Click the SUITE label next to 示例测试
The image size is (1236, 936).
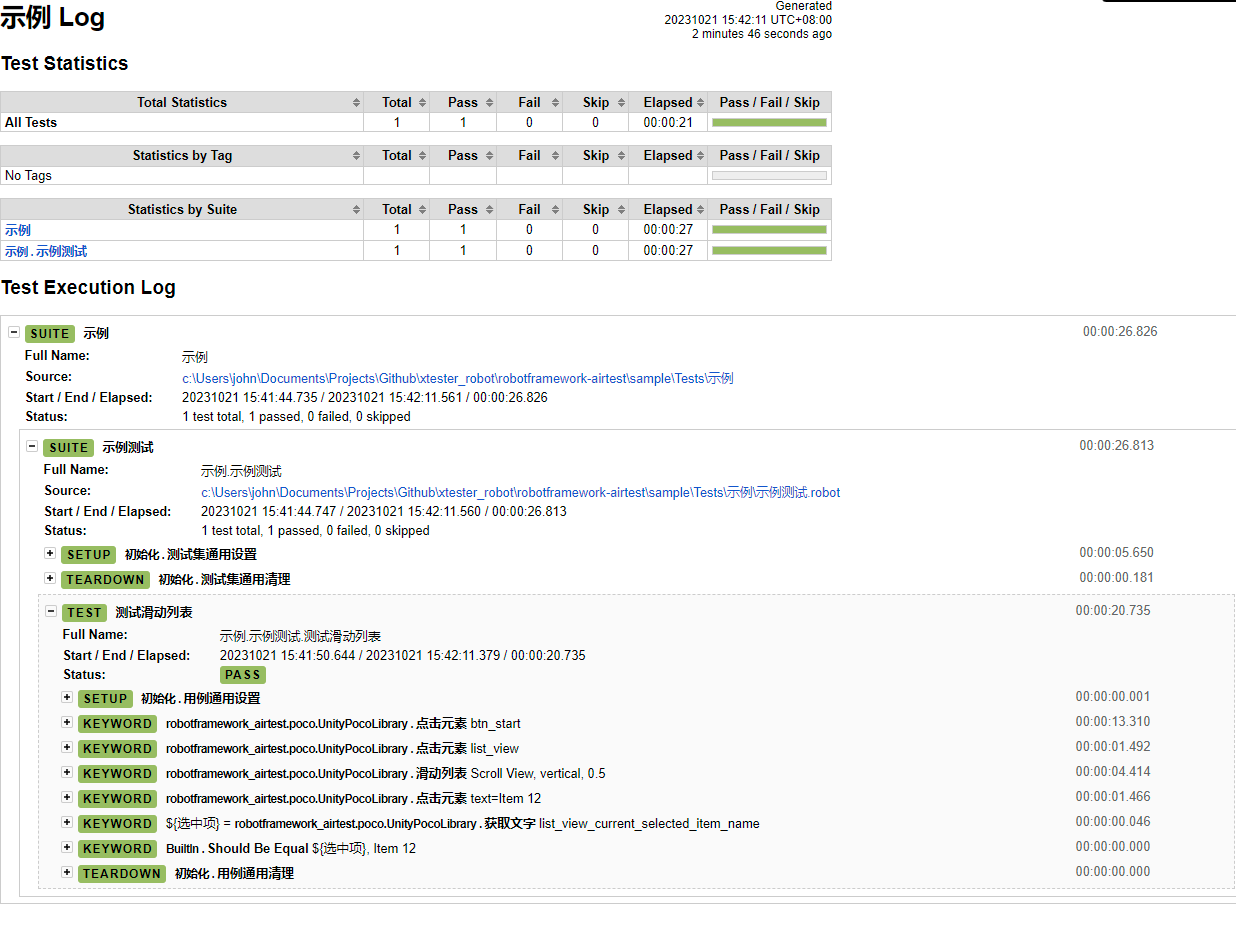point(69,447)
